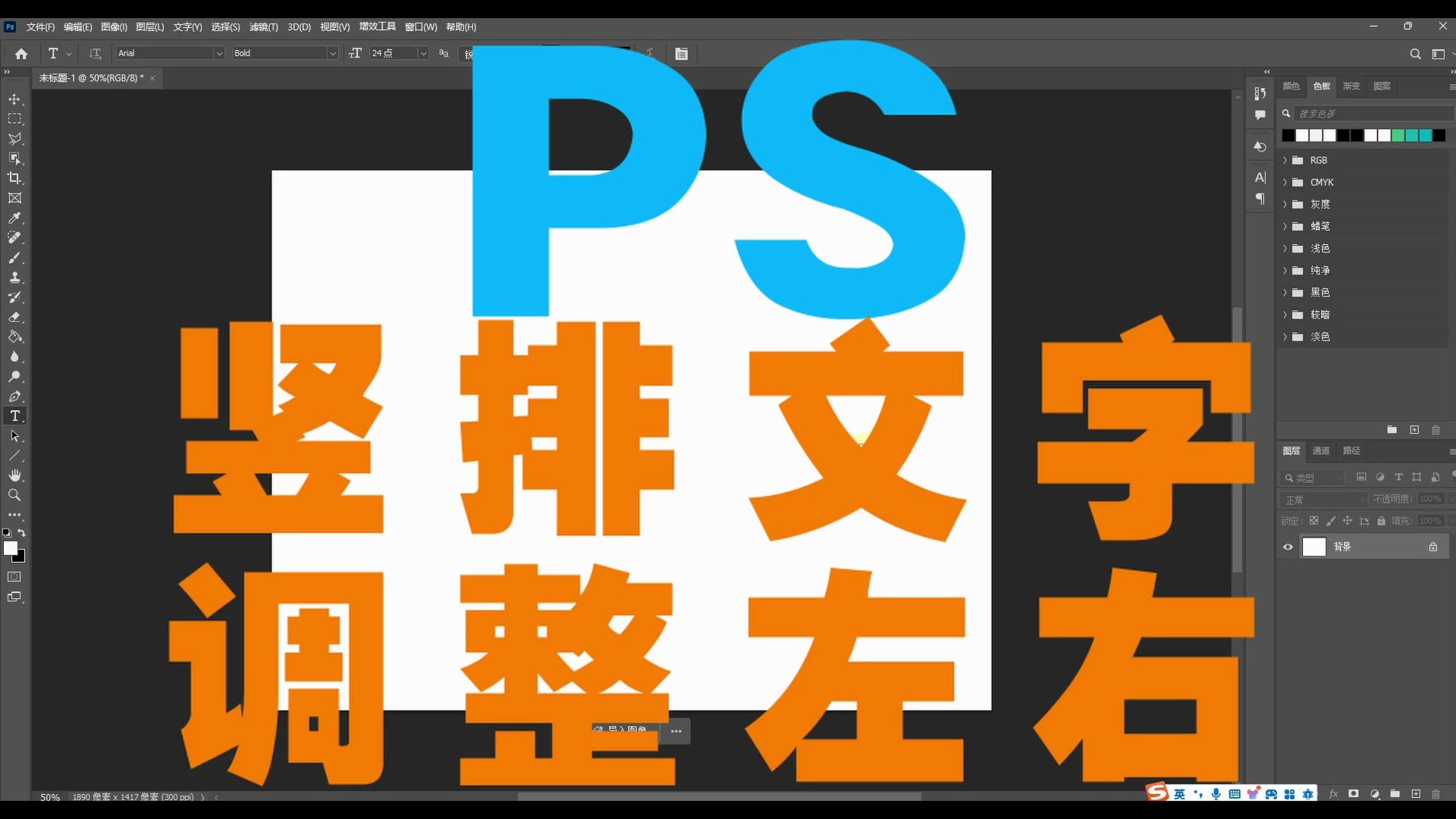This screenshot has width=1456, height=819.
Task: Select the Paint Bucket tool
Action: [14, 337]
